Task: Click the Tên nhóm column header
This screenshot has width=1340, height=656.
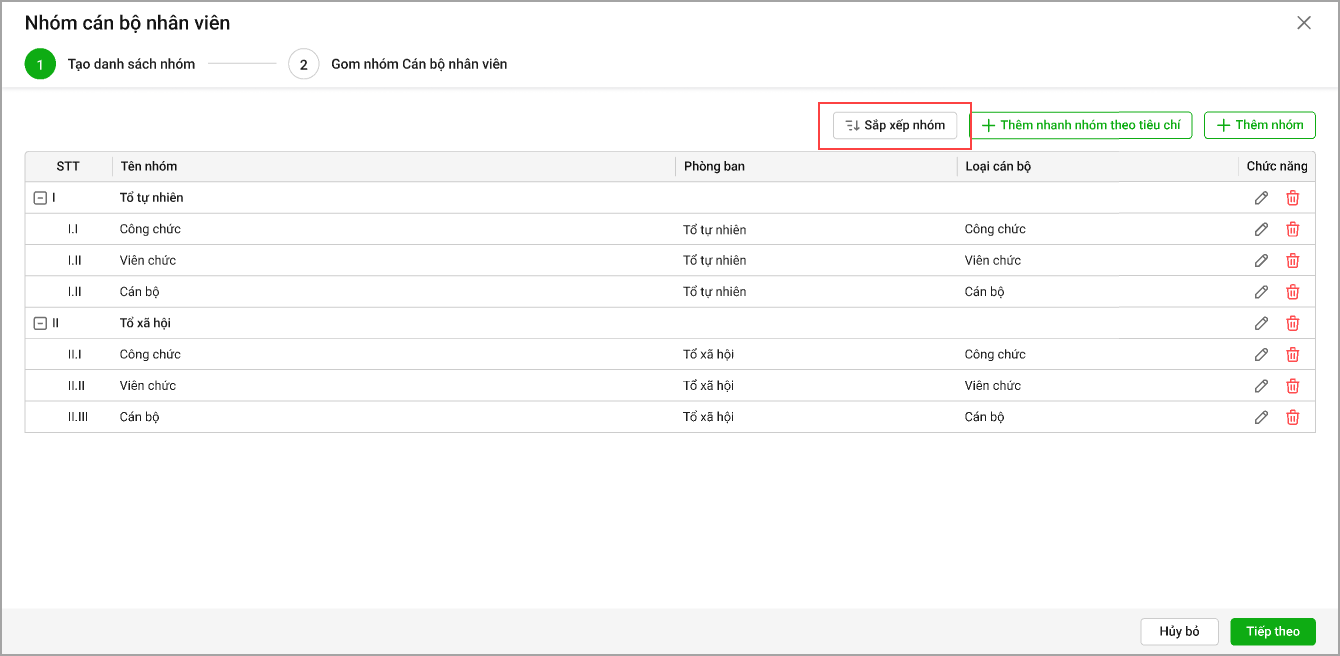Action: click(x=149, y=166)
